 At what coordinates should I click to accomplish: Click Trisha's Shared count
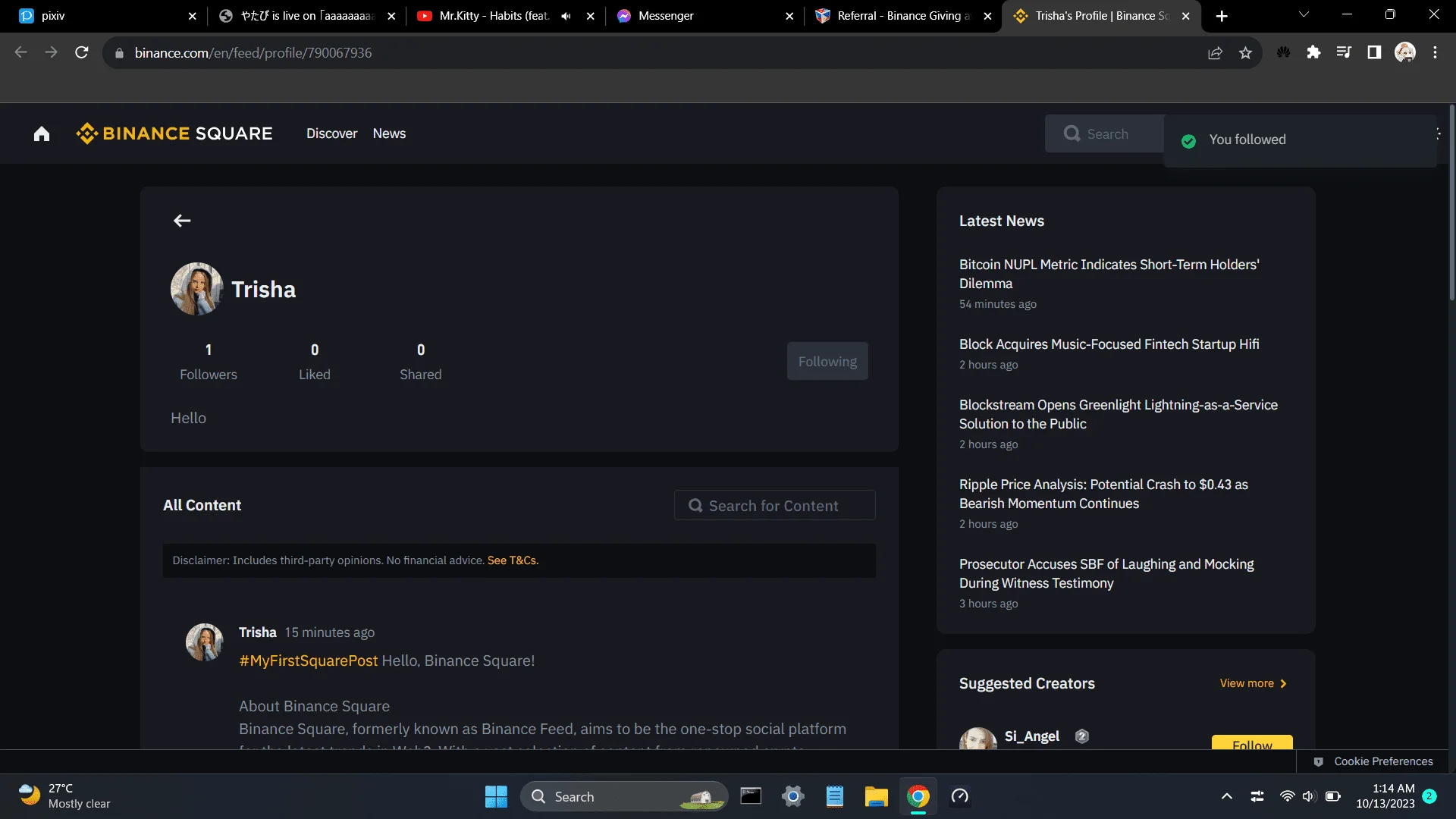421,361
